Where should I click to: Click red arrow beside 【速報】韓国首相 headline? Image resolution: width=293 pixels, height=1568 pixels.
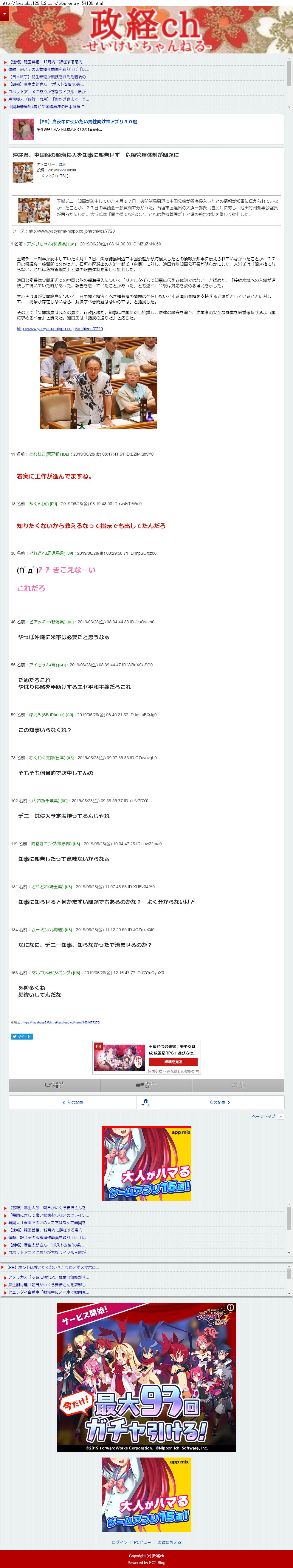5,62
